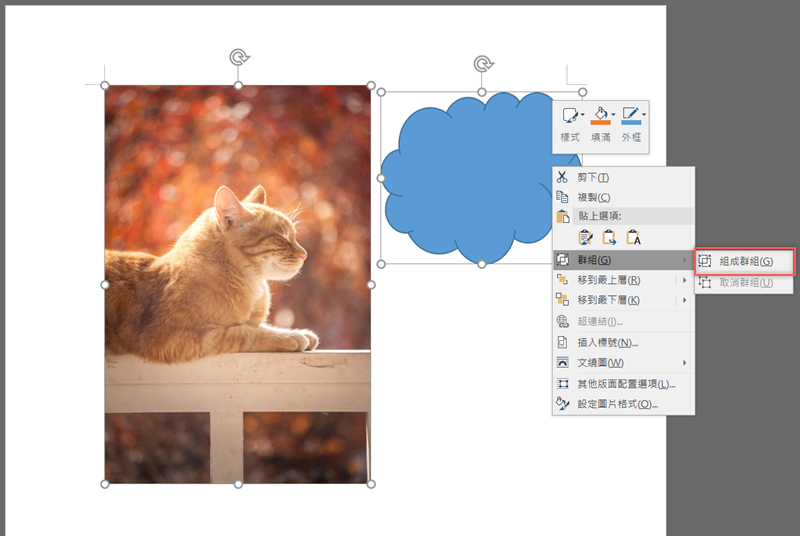
Task: Click 插入標號(N)... menu entry
Action: [608, 343]
